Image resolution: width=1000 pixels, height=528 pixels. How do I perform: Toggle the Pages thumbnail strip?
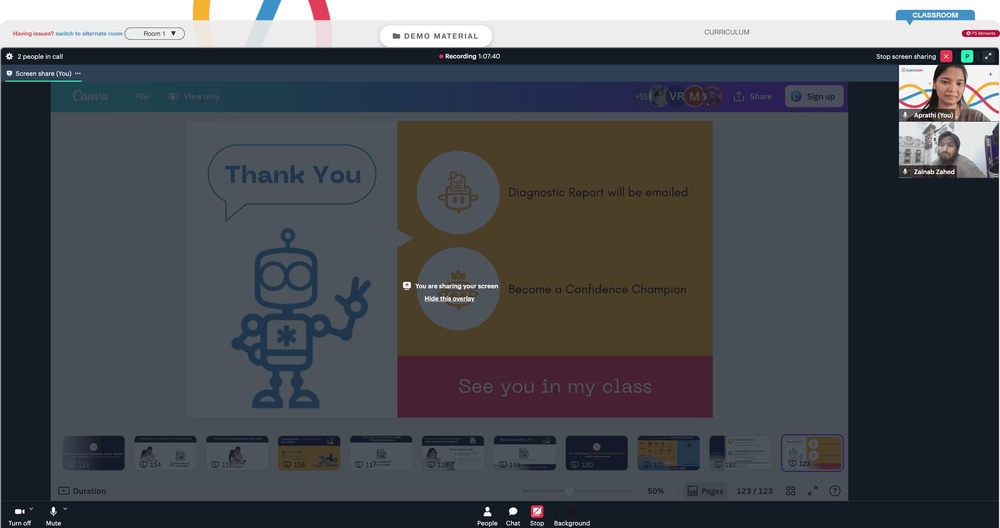tap(705, 490)
